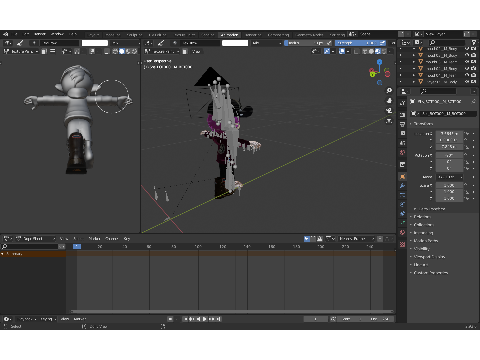
Task: Toggle viewport overlays in right viewport
Action: tap(342, 51)
